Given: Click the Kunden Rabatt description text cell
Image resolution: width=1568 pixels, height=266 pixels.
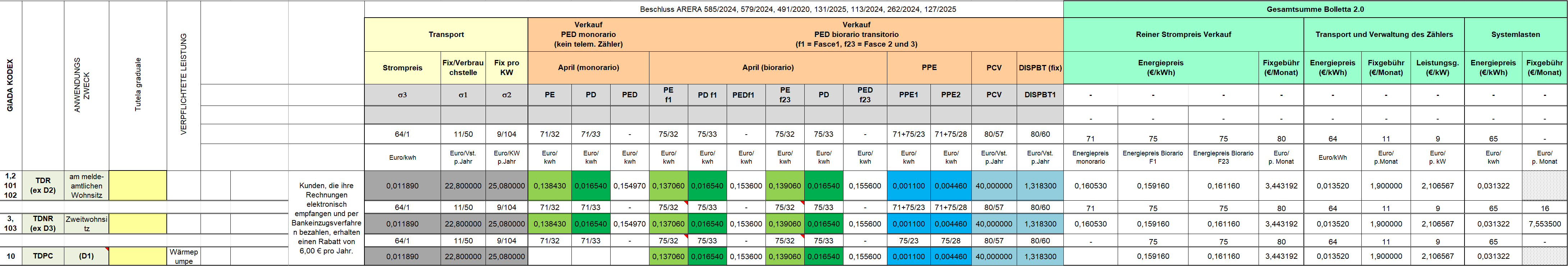Looking at the screenshot, I should click(326, 218).
